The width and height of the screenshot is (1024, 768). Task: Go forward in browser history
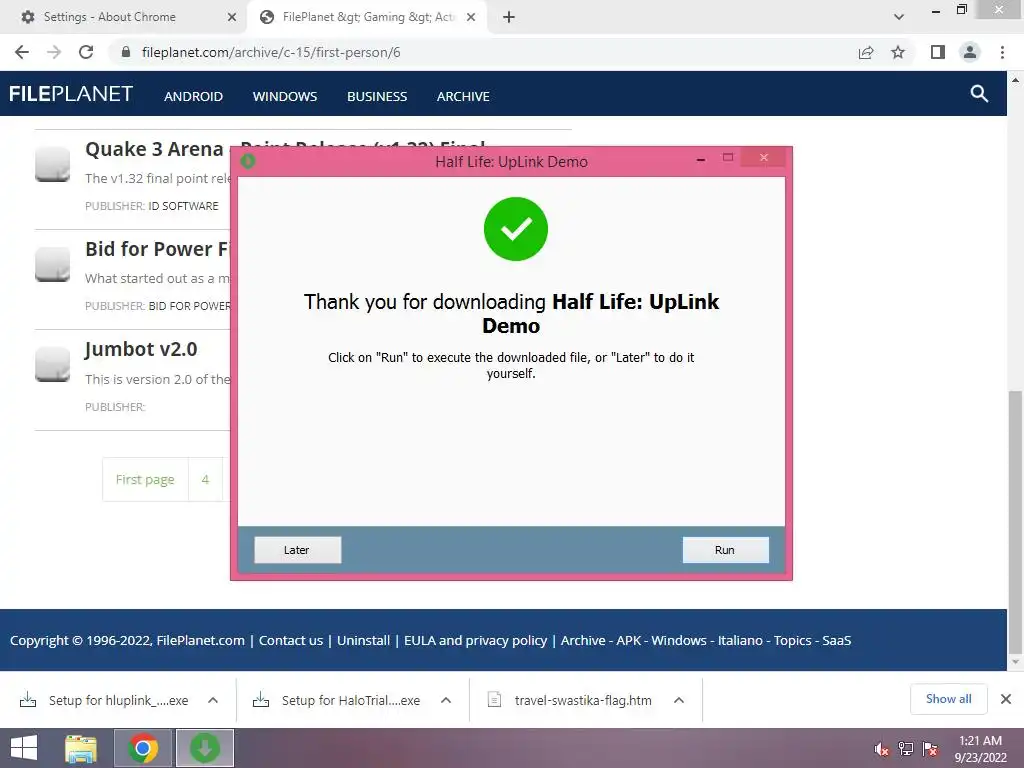54,52
